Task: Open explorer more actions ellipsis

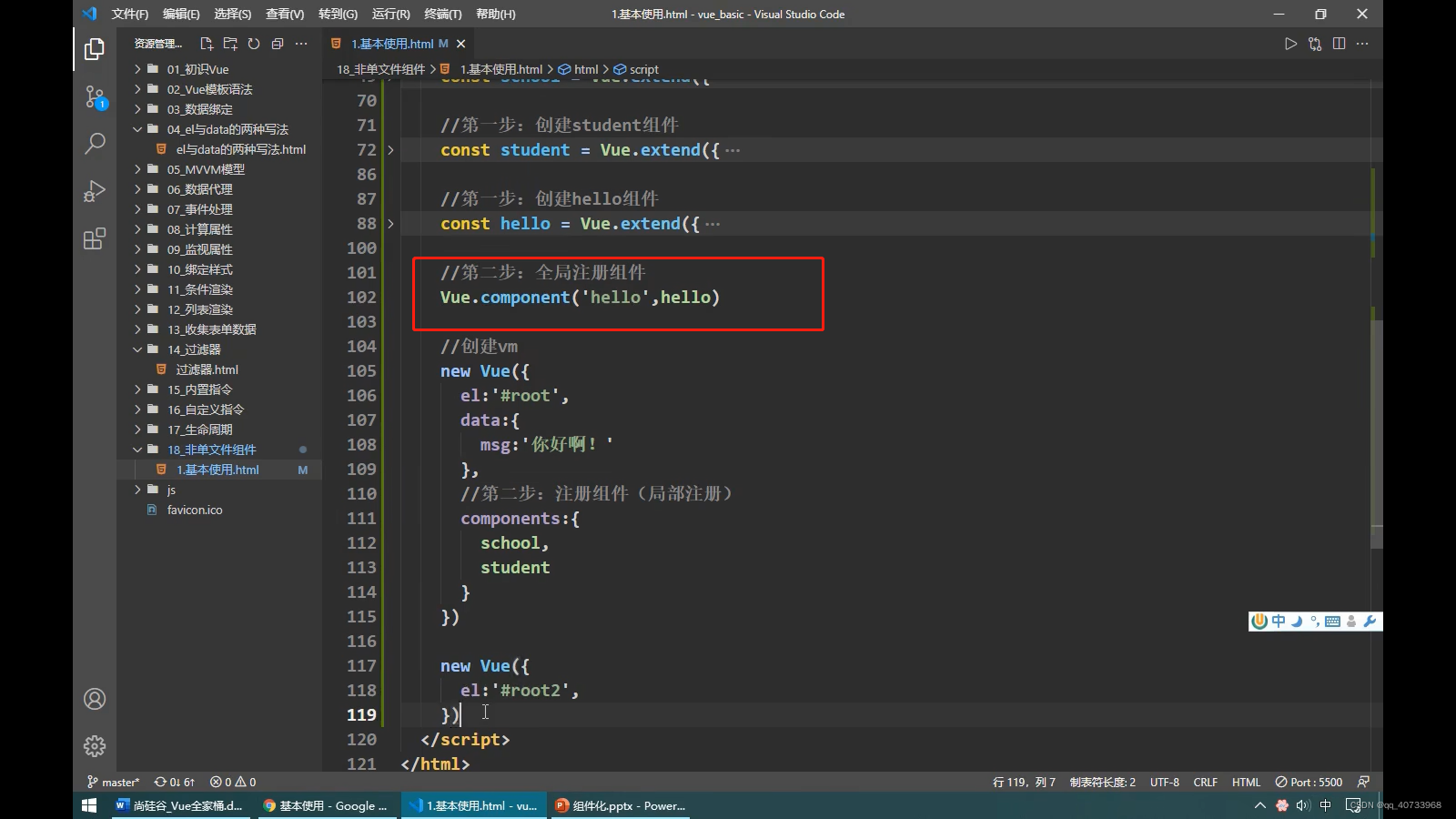Action: click(301, 44)
